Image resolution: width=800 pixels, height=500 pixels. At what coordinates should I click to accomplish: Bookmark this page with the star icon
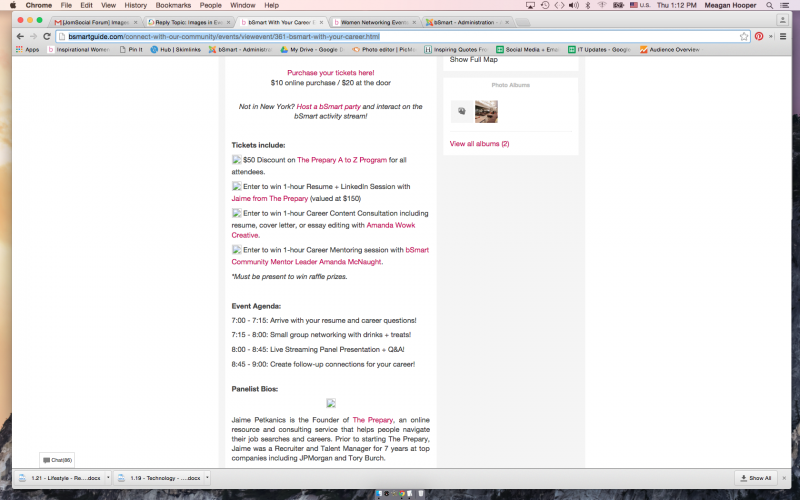[x=744, y=37]
